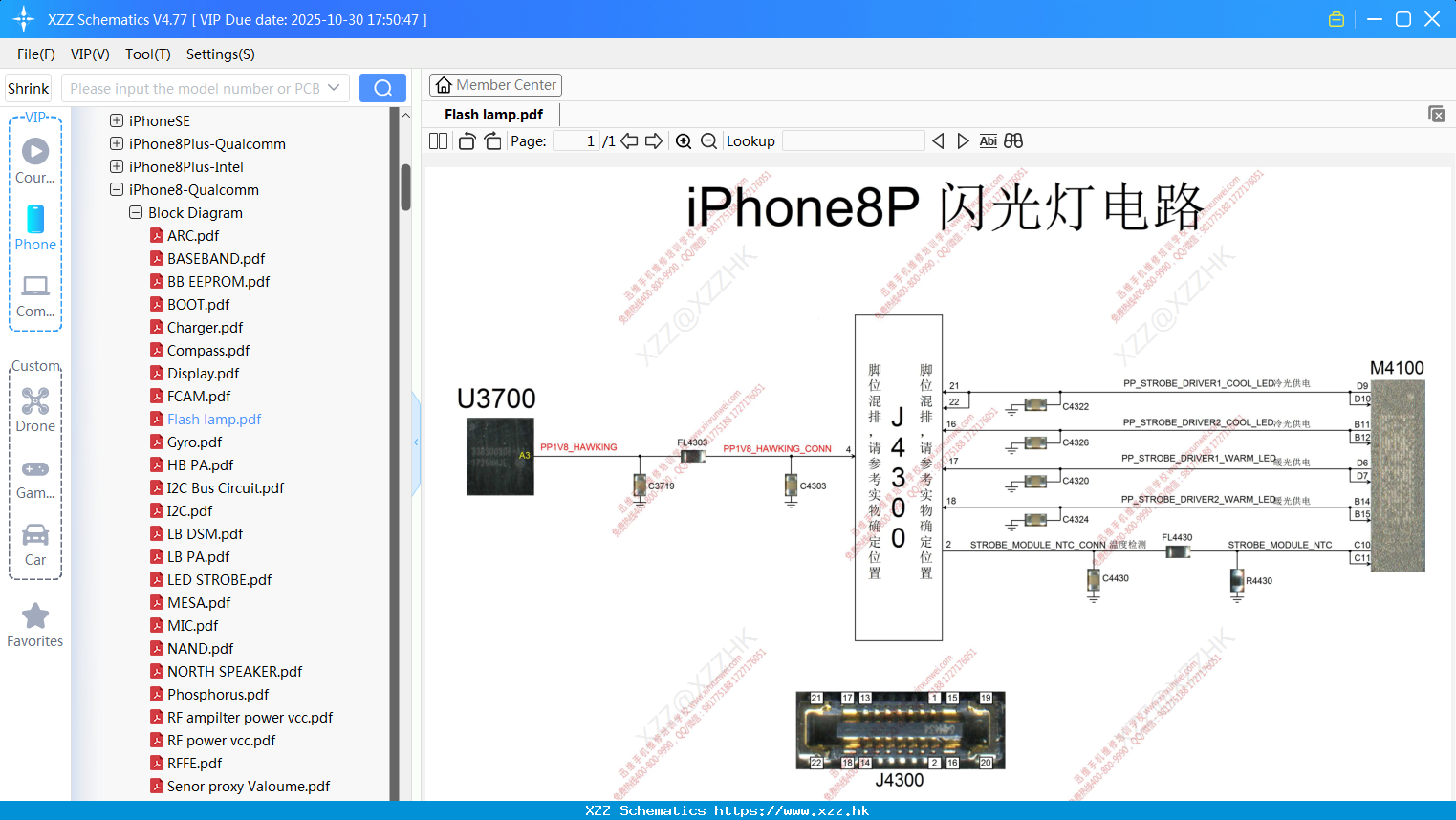Toggle the Abi whole-word match icon
Image resolution: width=1456 pixels, height=820 pixels.
[x=989, y=141]
